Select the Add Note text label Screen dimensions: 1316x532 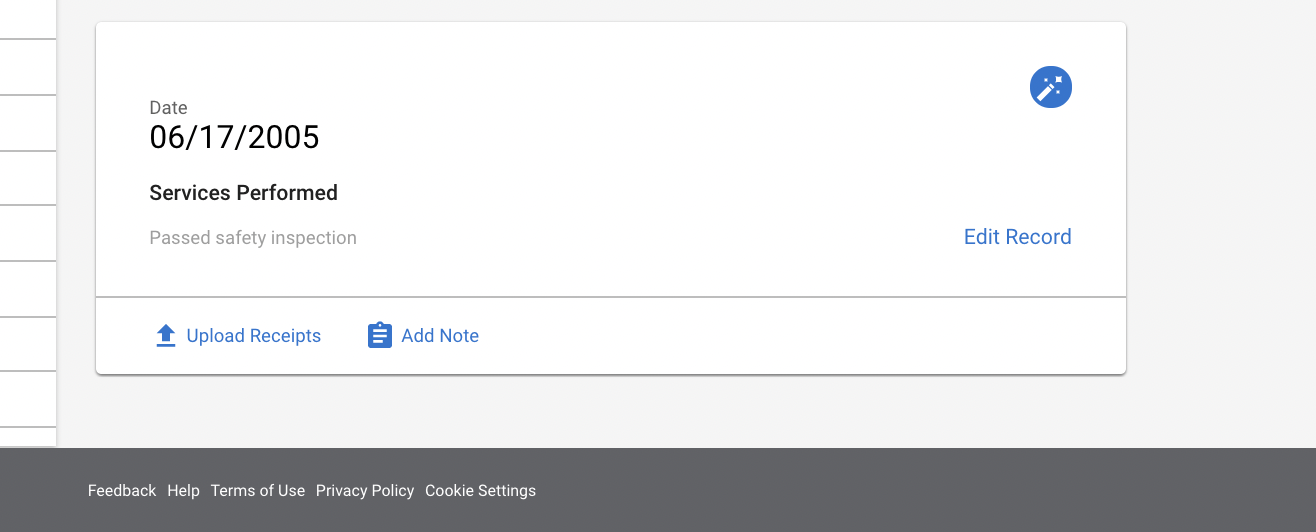tap(440, 336)
